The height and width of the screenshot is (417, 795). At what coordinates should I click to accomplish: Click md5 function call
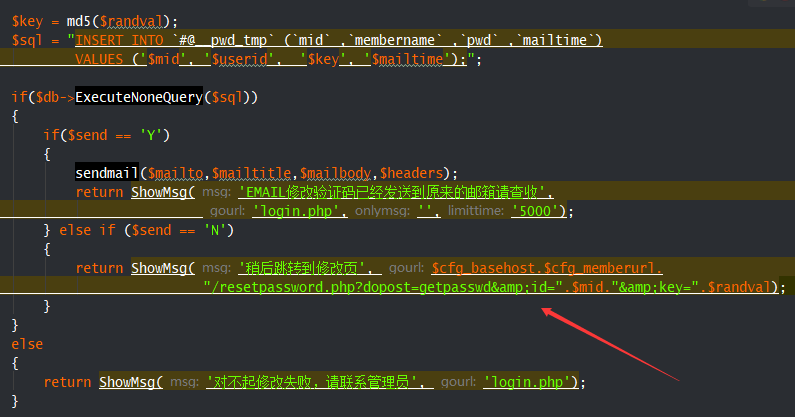point(79,21)
